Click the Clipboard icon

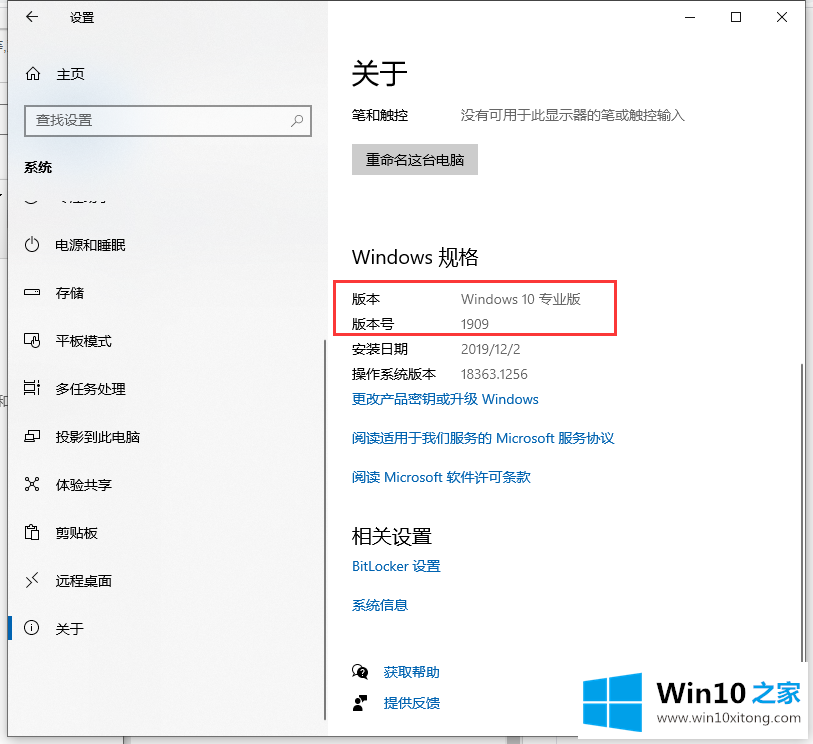(x=32, y=532)
